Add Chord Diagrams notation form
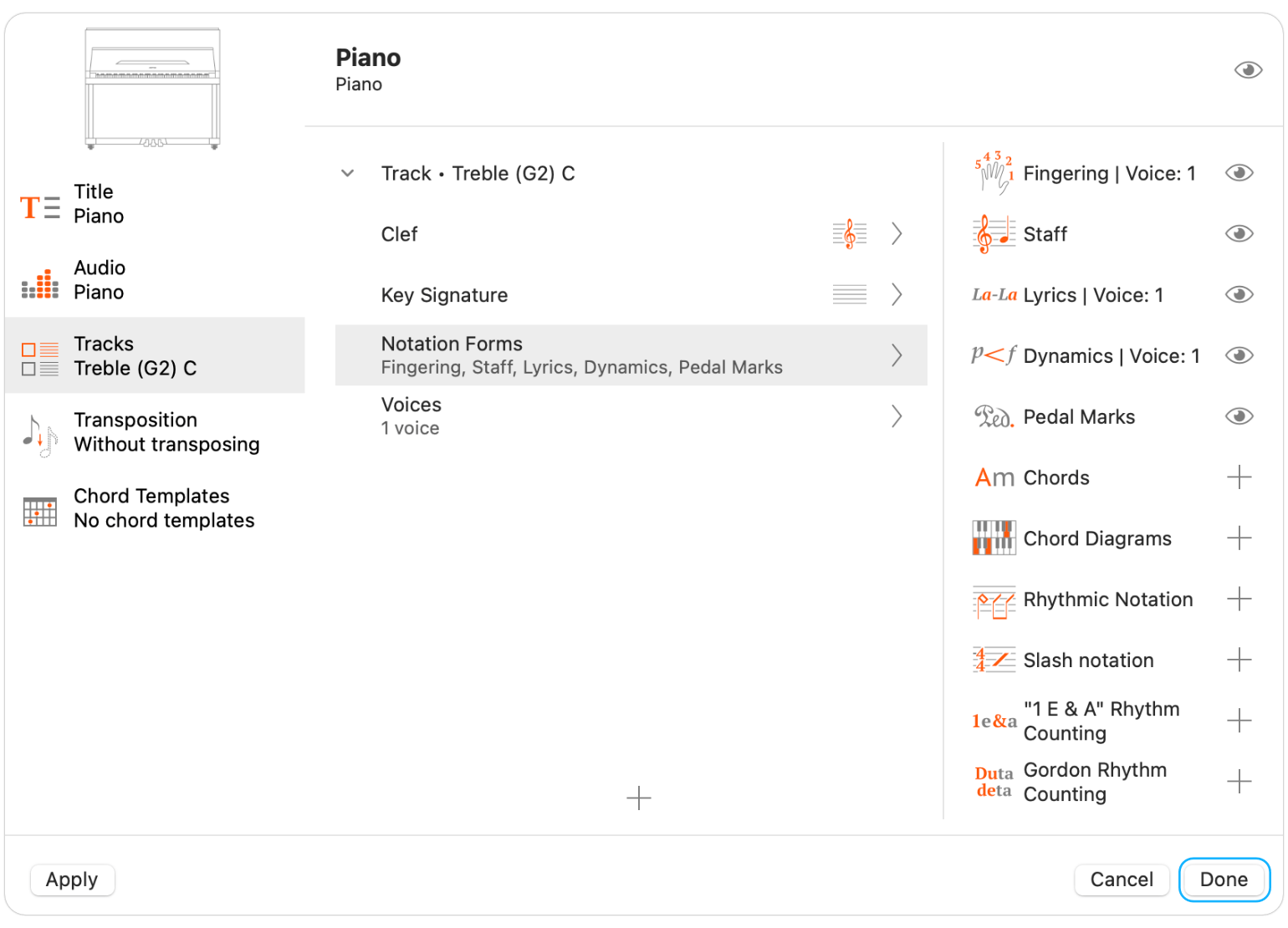Viewport: 1288px width, 928px height. 1239,538
